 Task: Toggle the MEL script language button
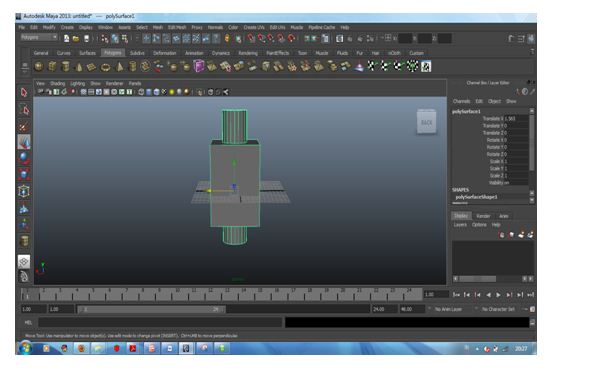pyautogui.click(x=28, y=322)
